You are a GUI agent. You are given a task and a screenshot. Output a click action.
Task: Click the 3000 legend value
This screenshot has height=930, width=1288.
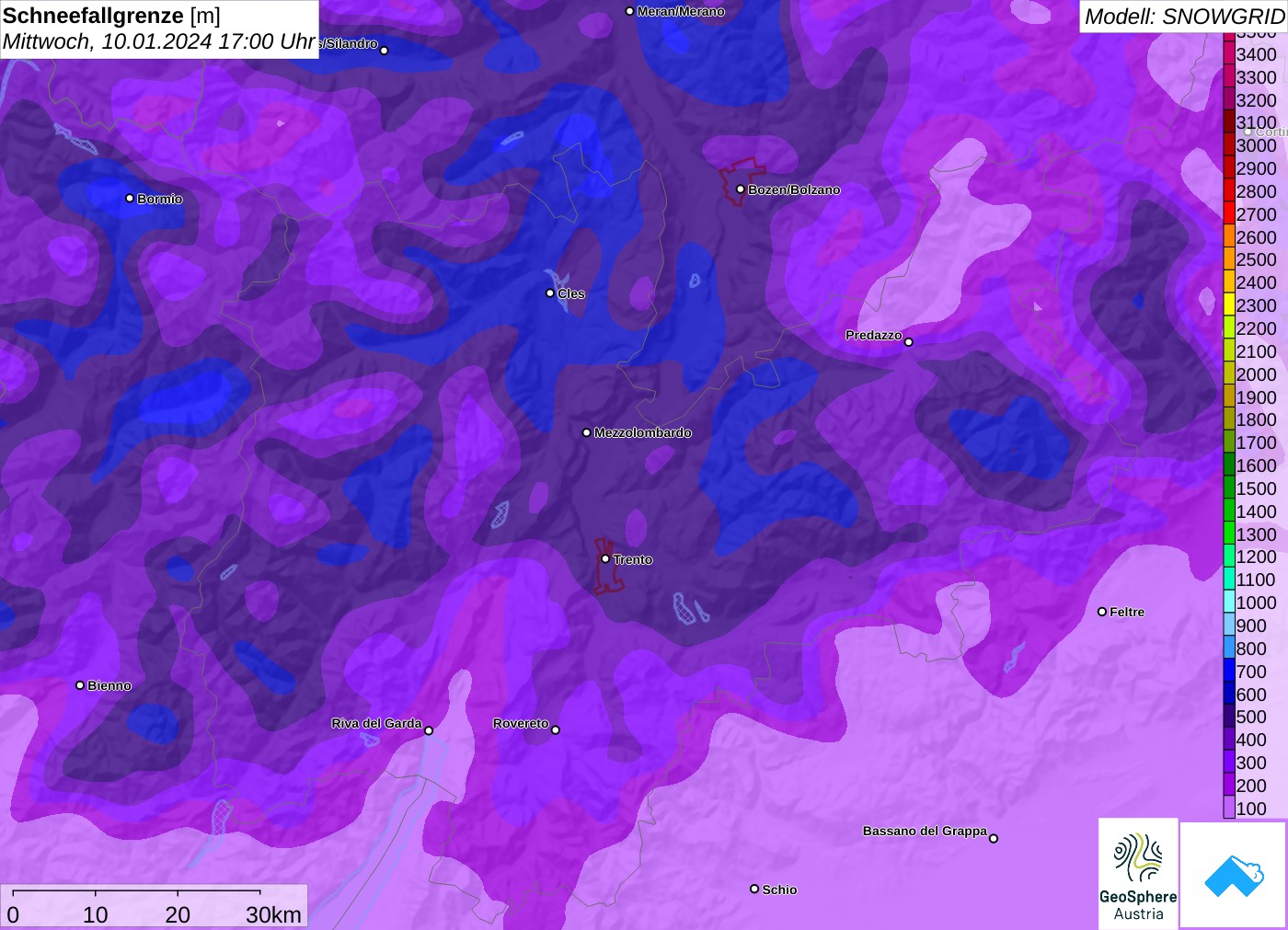[x=1257, y=145]
